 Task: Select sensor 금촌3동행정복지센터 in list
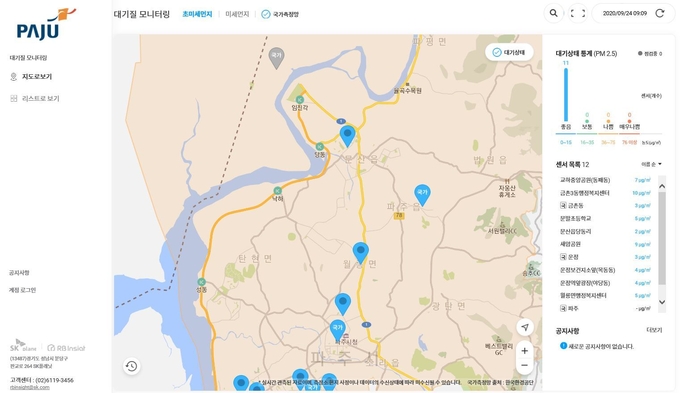[x=605, y=193]
